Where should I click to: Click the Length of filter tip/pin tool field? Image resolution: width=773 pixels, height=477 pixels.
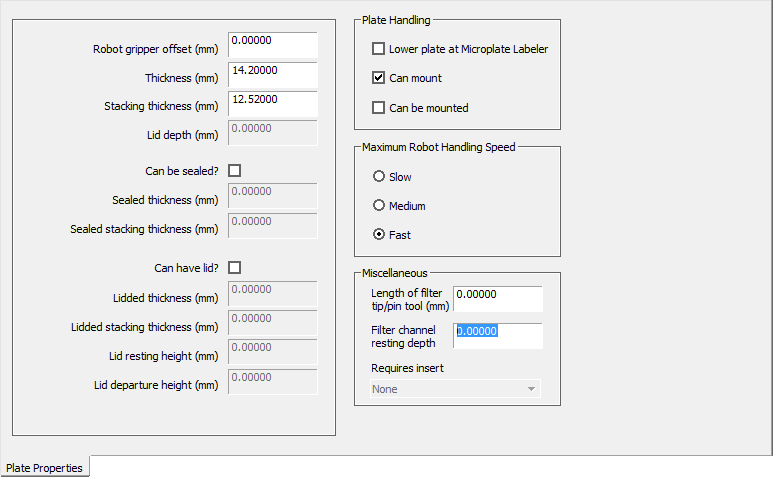pyautogui.click(x=498, y=299)
